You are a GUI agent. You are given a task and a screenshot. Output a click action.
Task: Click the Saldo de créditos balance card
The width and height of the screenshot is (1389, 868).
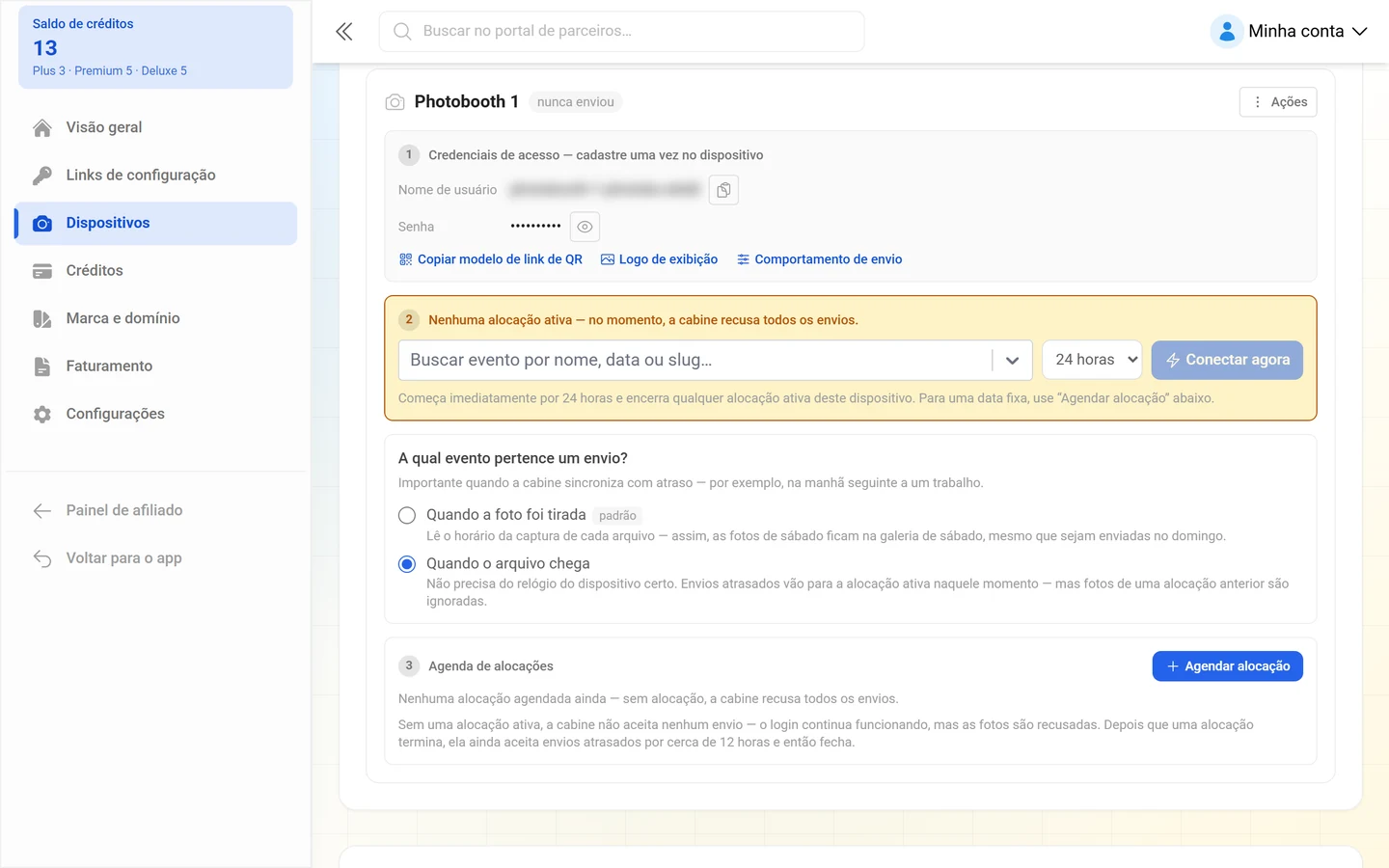pos(155,47)
